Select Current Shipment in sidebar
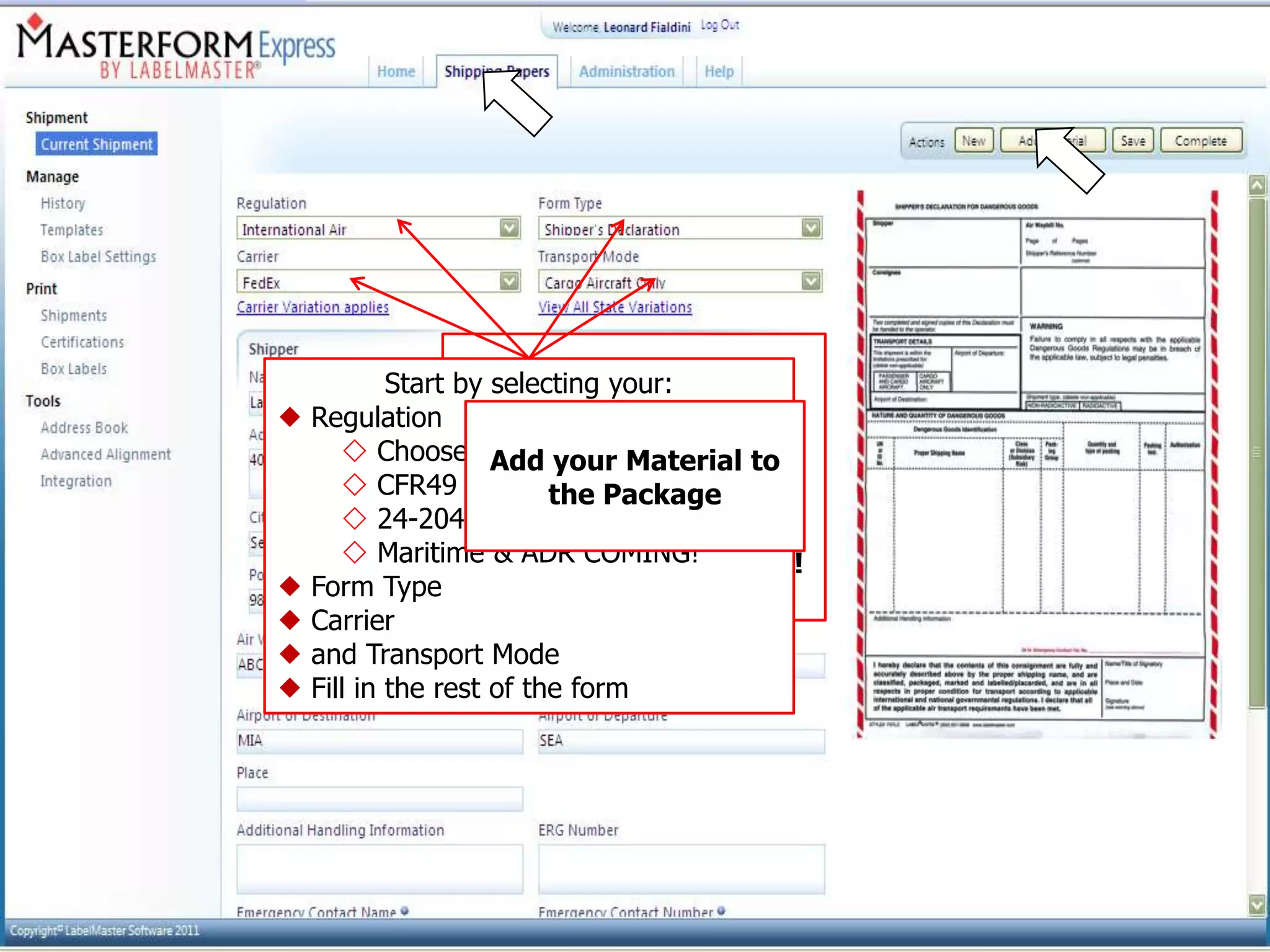This screenshot has height=952, width=1270. pyautogui.click(x=97, y=144)
